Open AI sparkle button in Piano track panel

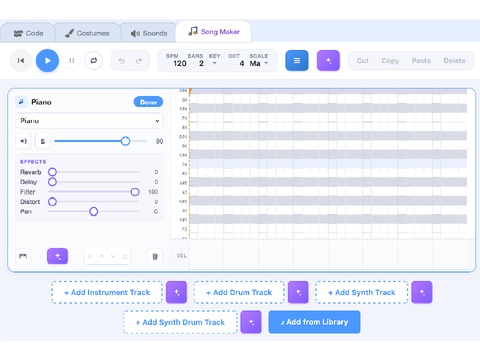point(57,256)
